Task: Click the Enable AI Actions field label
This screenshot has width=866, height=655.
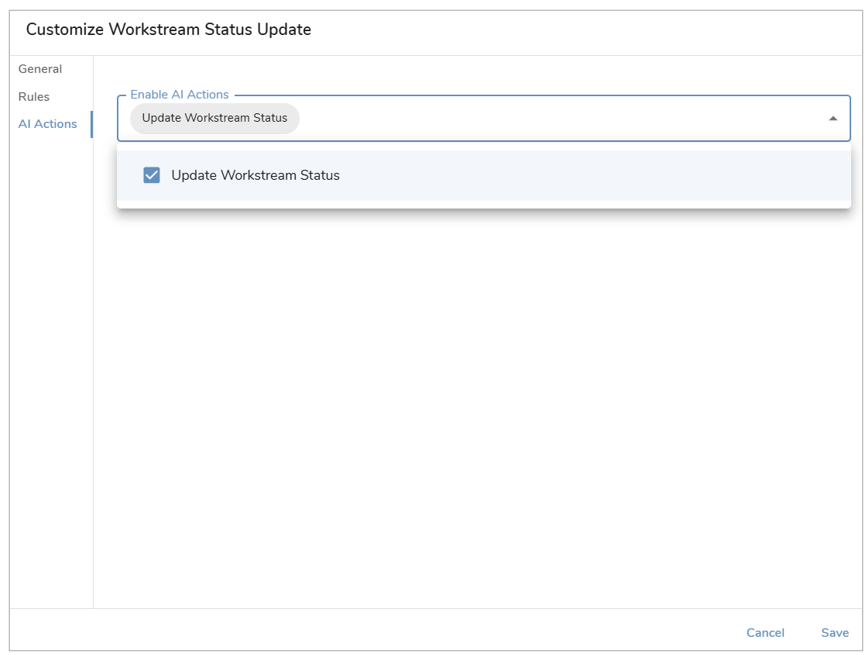Action: (x=179, y=94)
